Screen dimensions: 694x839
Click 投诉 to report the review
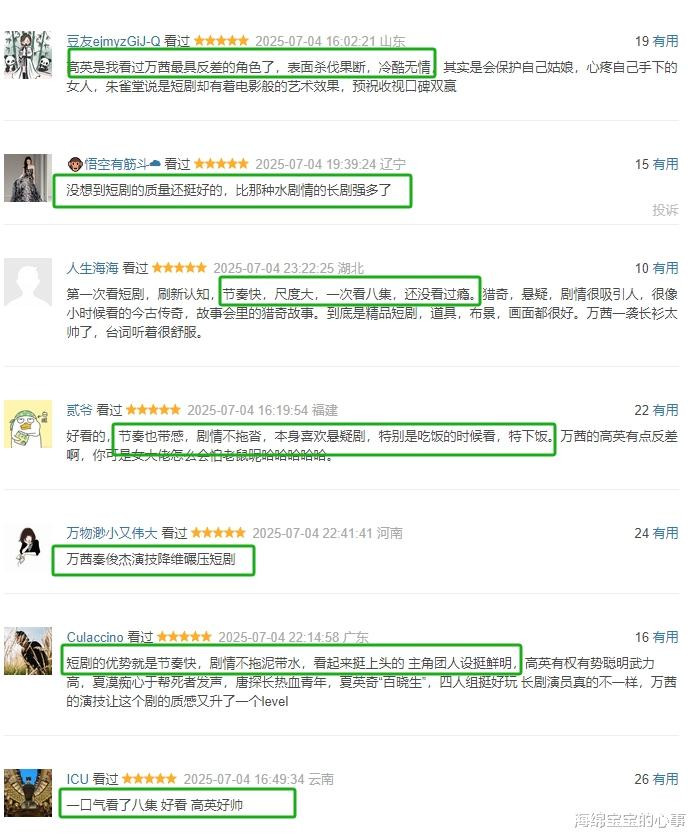[665, 210]
